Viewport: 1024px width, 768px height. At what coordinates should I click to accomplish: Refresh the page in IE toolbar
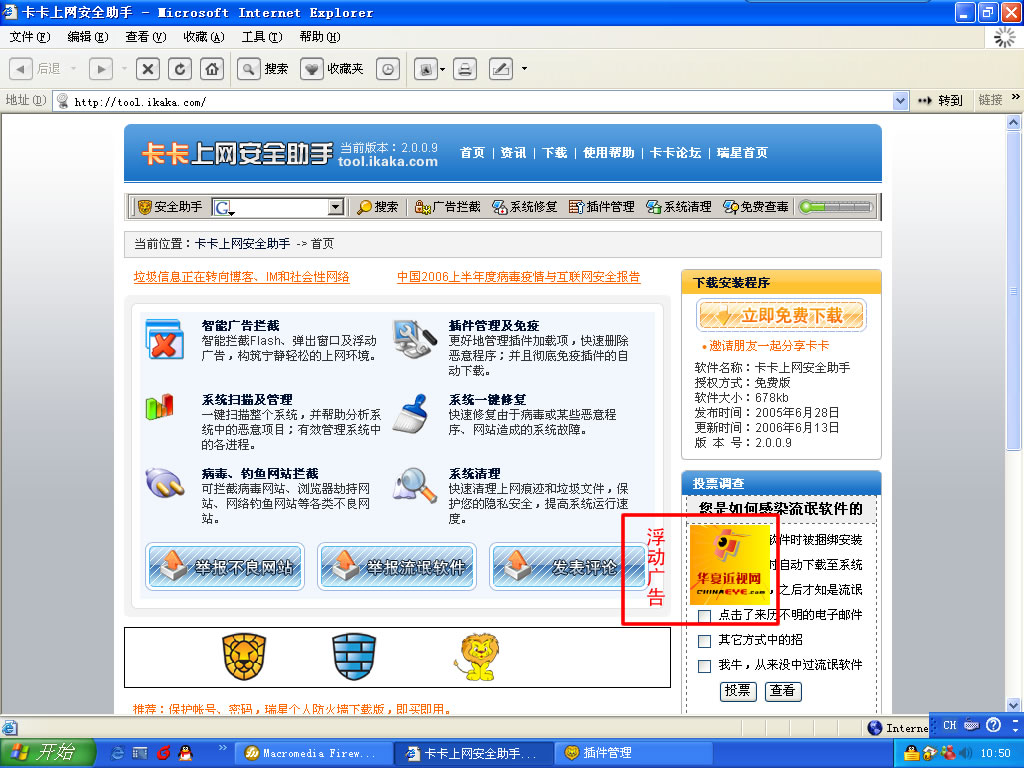[180, 69]
